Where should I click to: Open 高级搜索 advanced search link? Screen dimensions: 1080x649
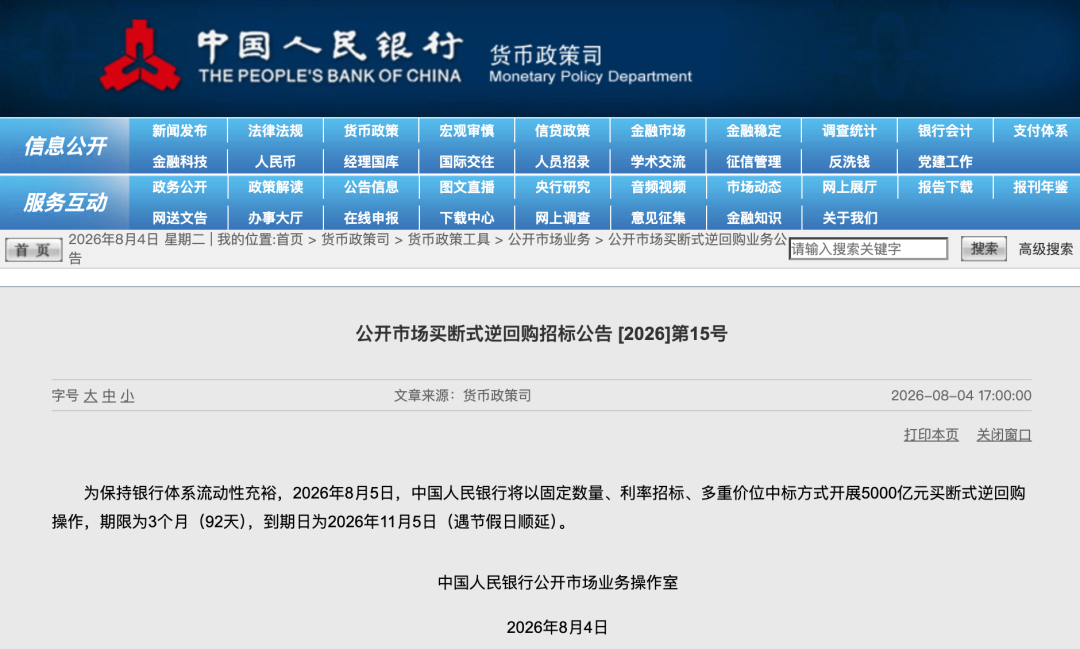coord(1046,249)
